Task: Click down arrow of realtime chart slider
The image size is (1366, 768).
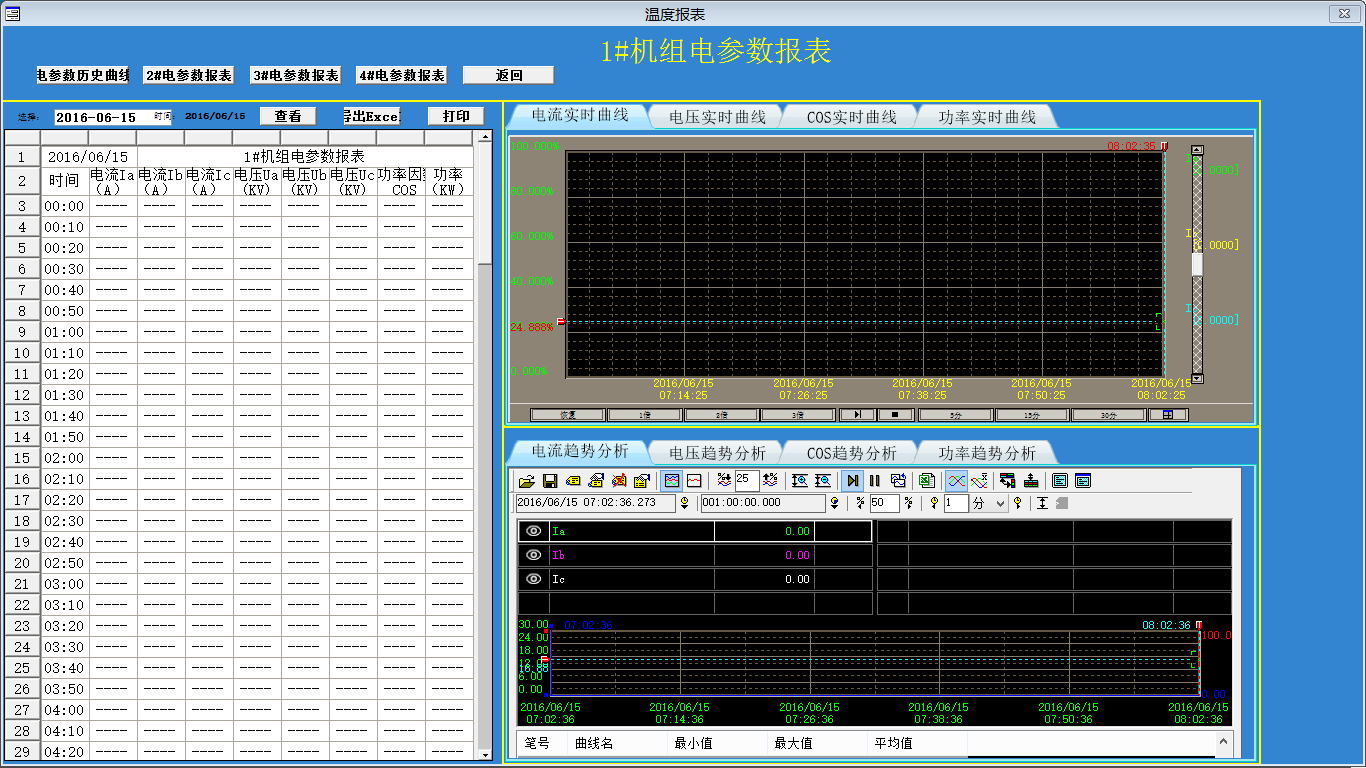Action: click(x=1197, y=379)
